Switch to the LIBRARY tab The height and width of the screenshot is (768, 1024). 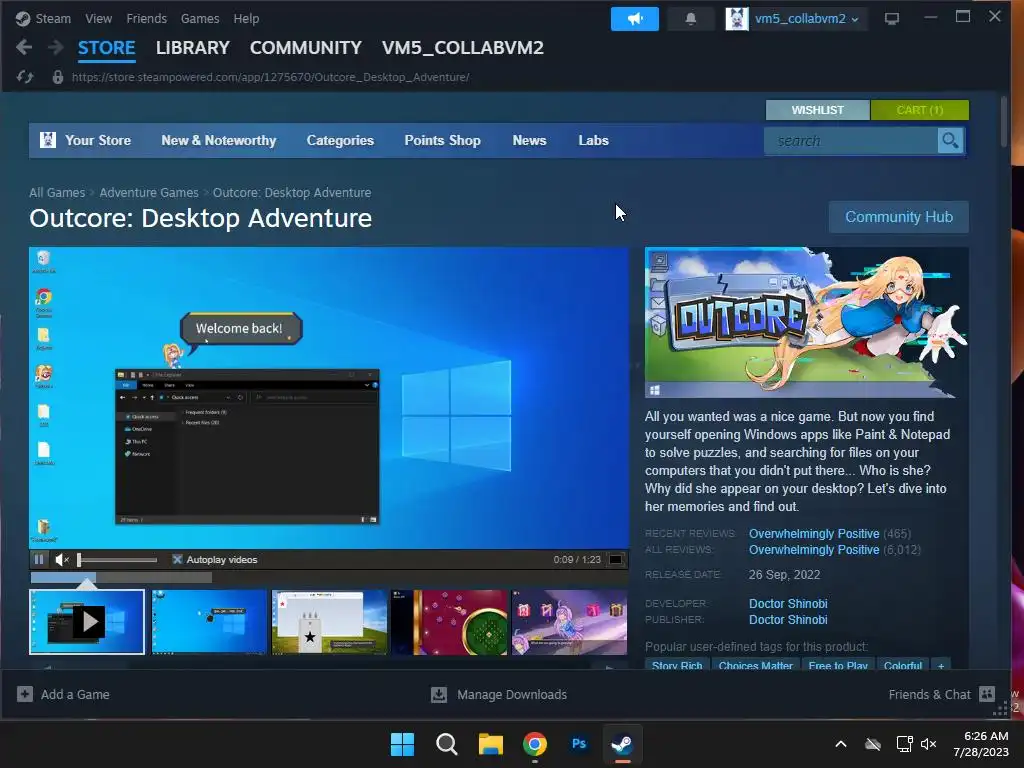(193, 48)
